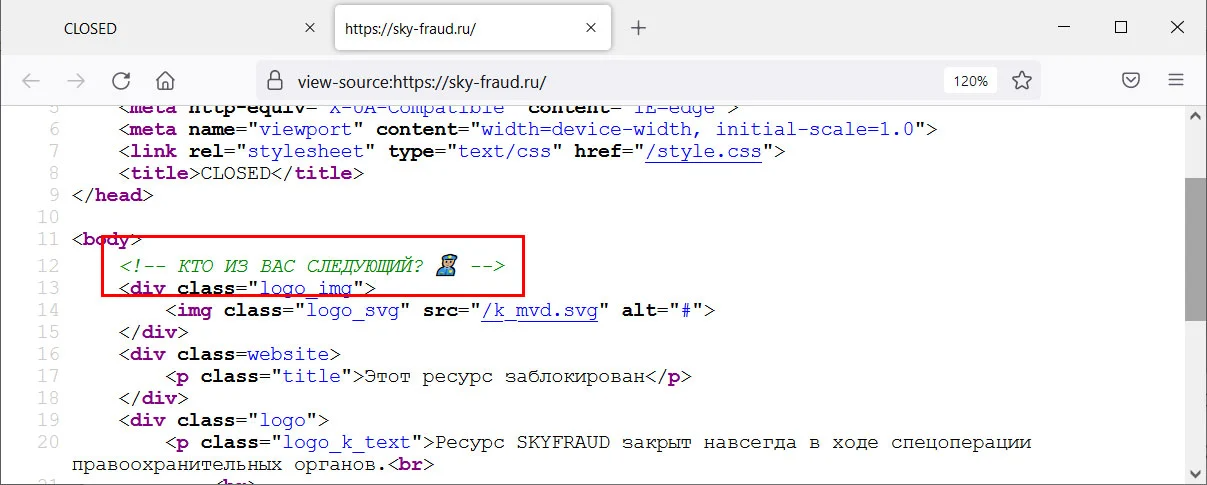Reset zoom via the 120% indicator
The height and width of the screenshot is (485, 1207).
point(970,81)
